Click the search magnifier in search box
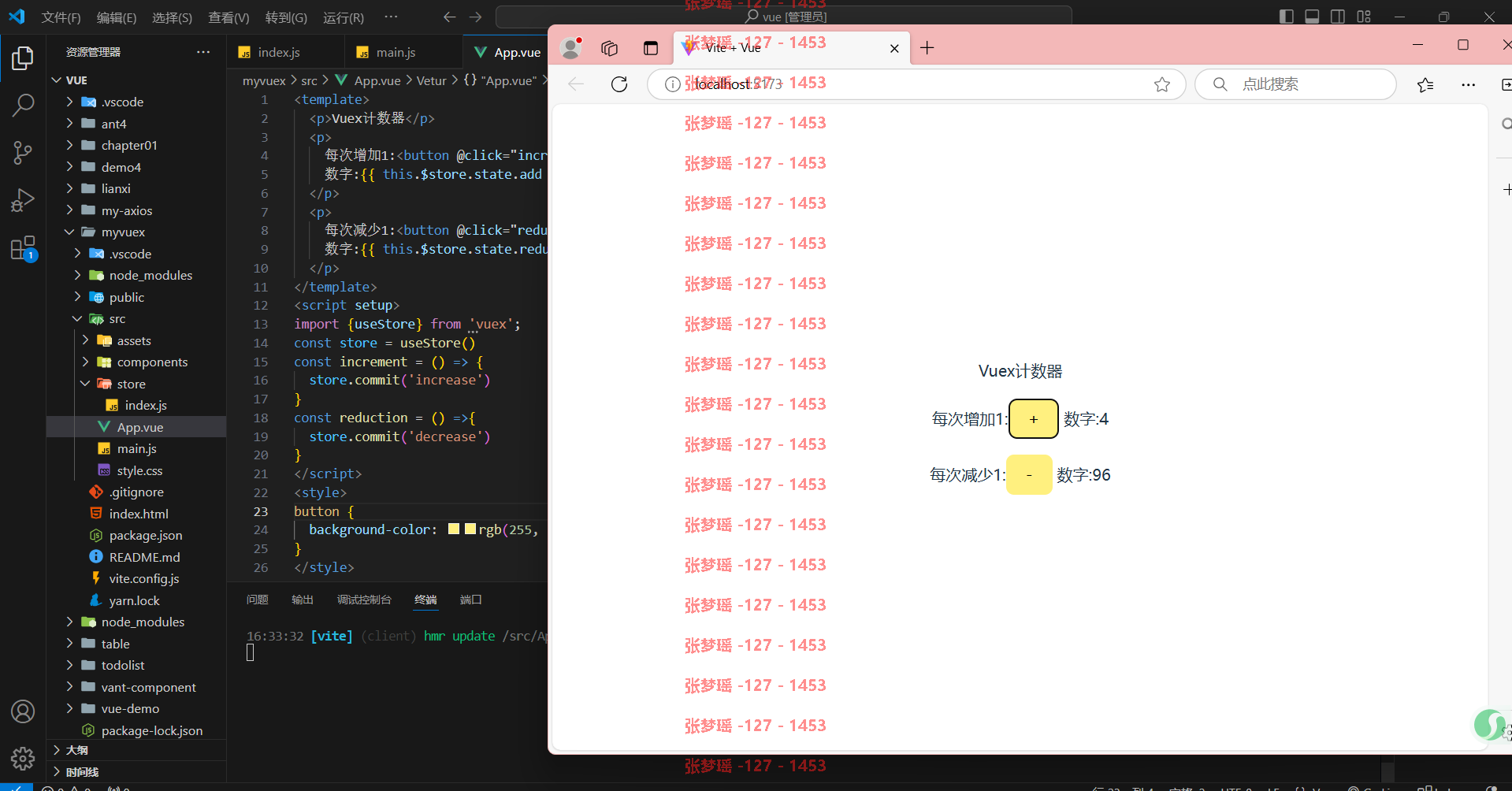Image resolution: width=1512 pixels, height=791 pixels. coord(1220,84)
